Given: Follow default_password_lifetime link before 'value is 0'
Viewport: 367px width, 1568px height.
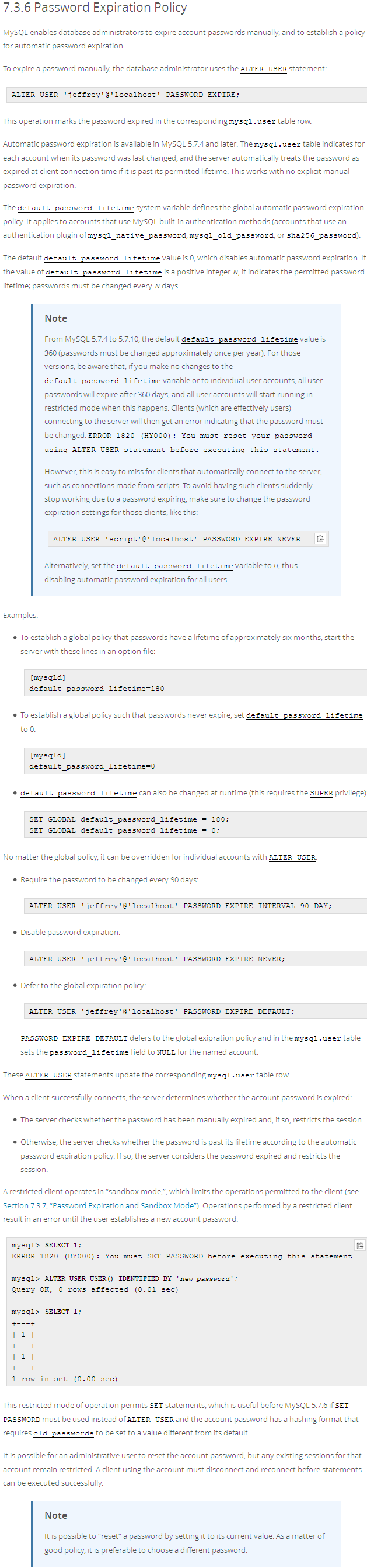Looking at the screenshot, I should 102,258.
